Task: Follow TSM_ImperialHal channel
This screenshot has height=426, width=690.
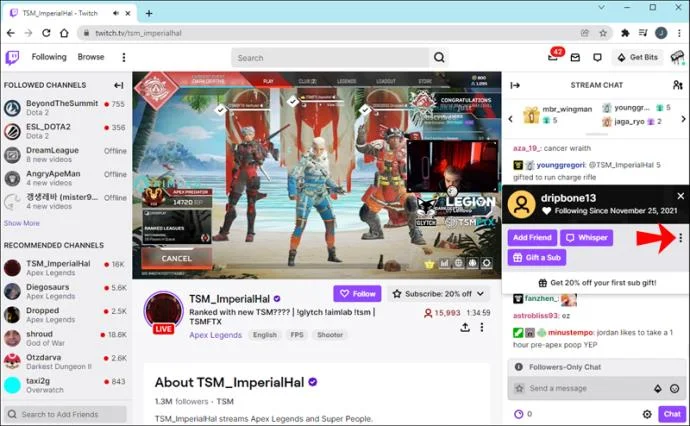Action: [x=357, y=294]
